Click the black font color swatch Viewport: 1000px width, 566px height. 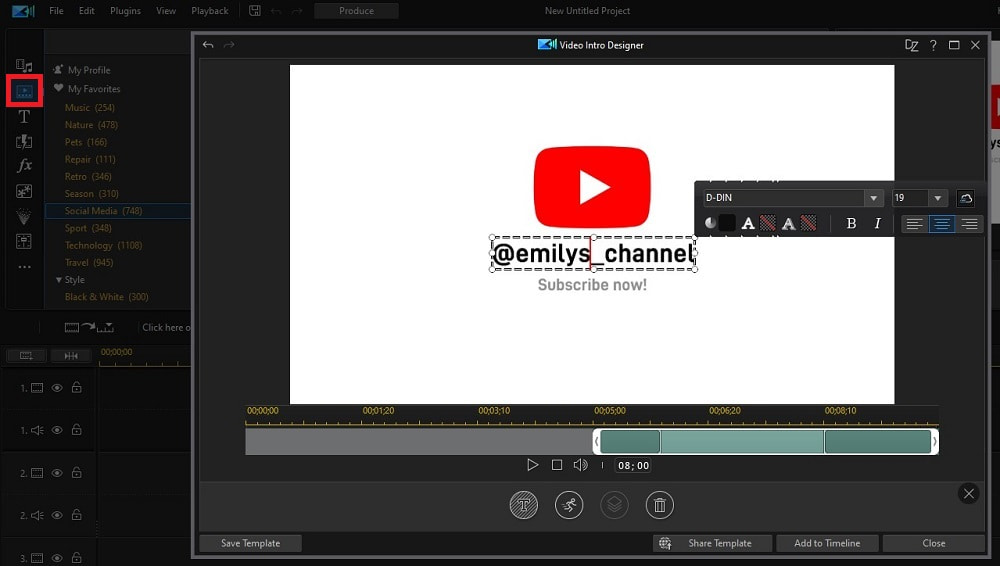pyautogui.click(x=727, y=223)
